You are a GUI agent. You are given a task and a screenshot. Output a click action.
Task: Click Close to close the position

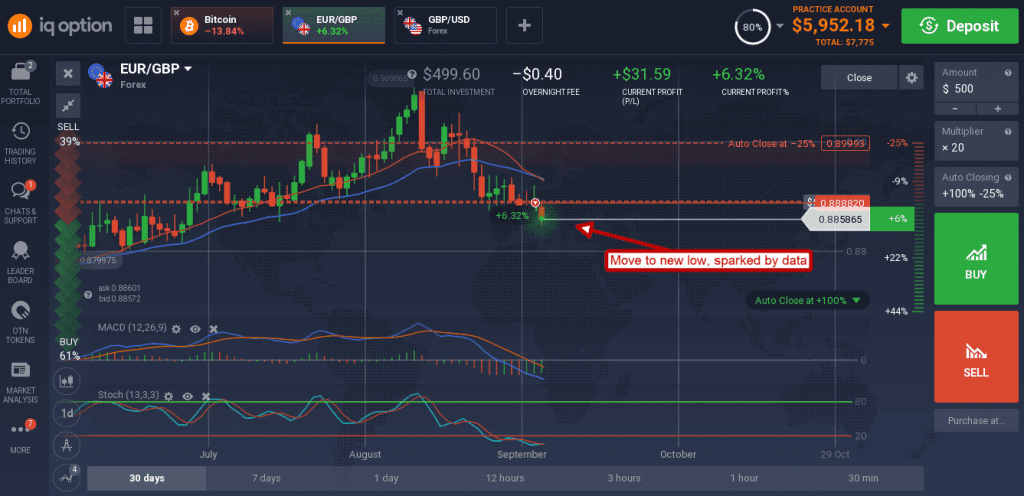(x=859, y=78)
